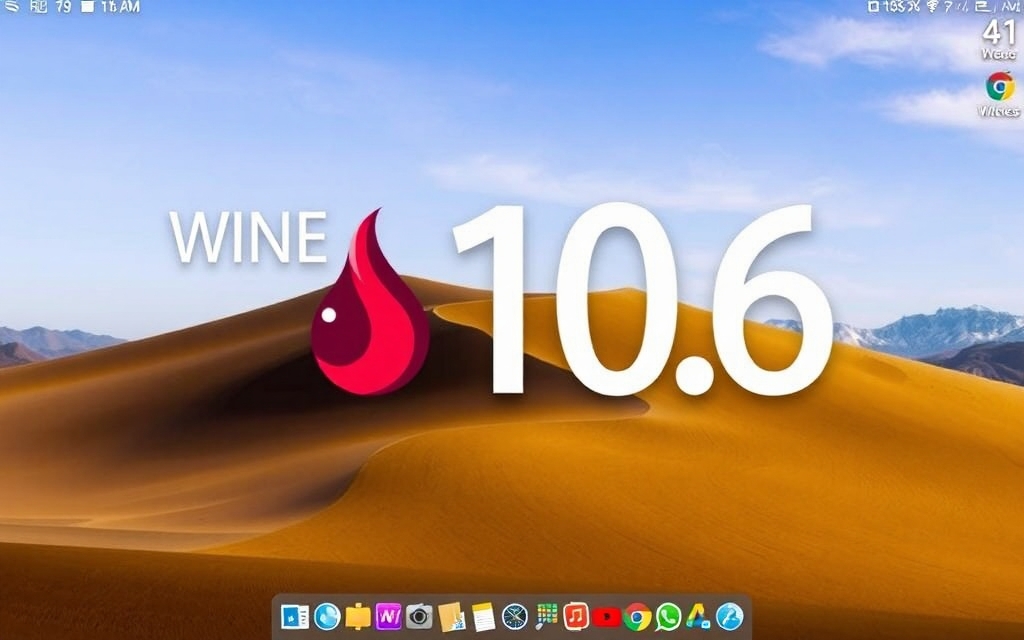
Task: Click the 79 indicator in the top-left bar
Action: tap(63, 7)
